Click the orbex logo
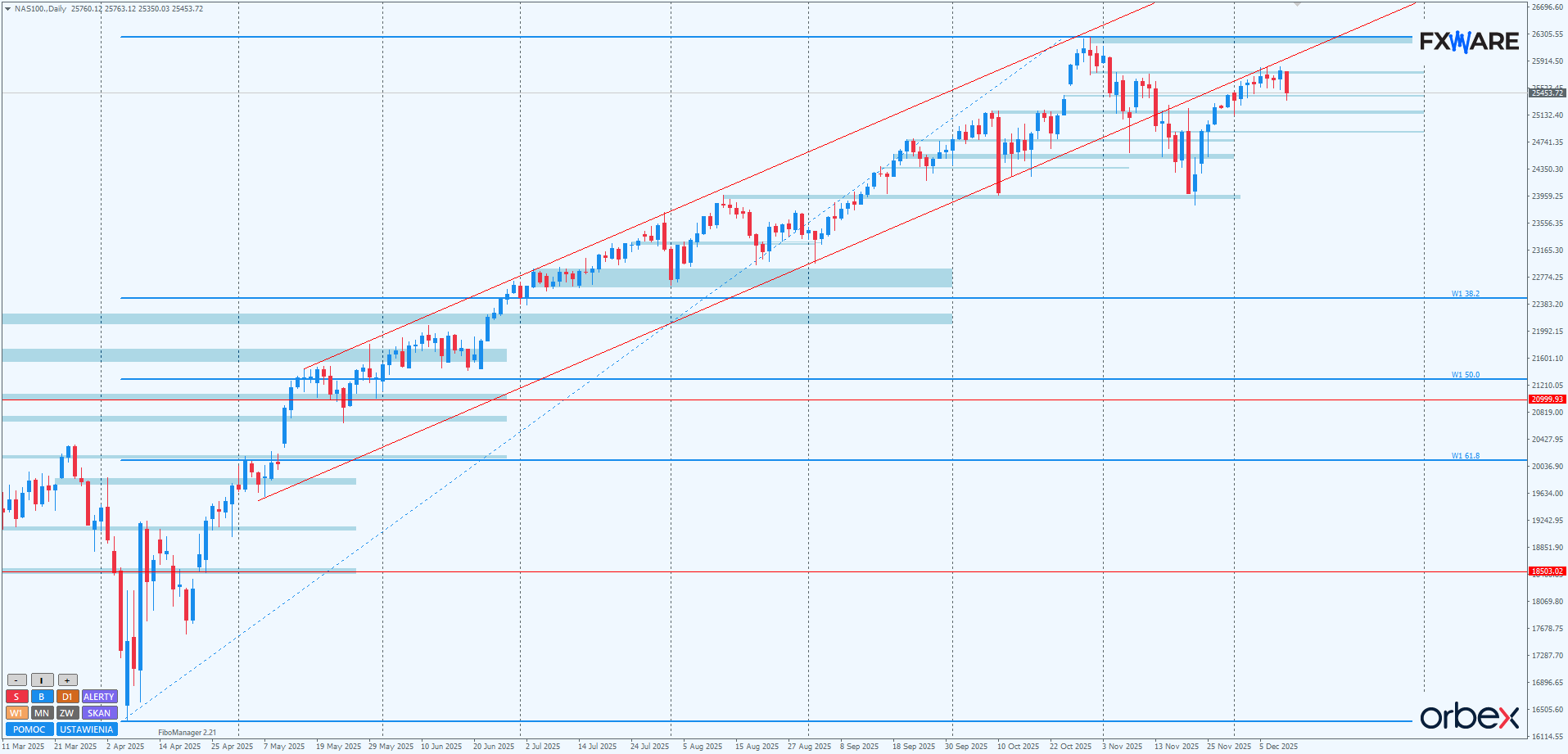1568x754 pixels. [x=1469, y=716]
